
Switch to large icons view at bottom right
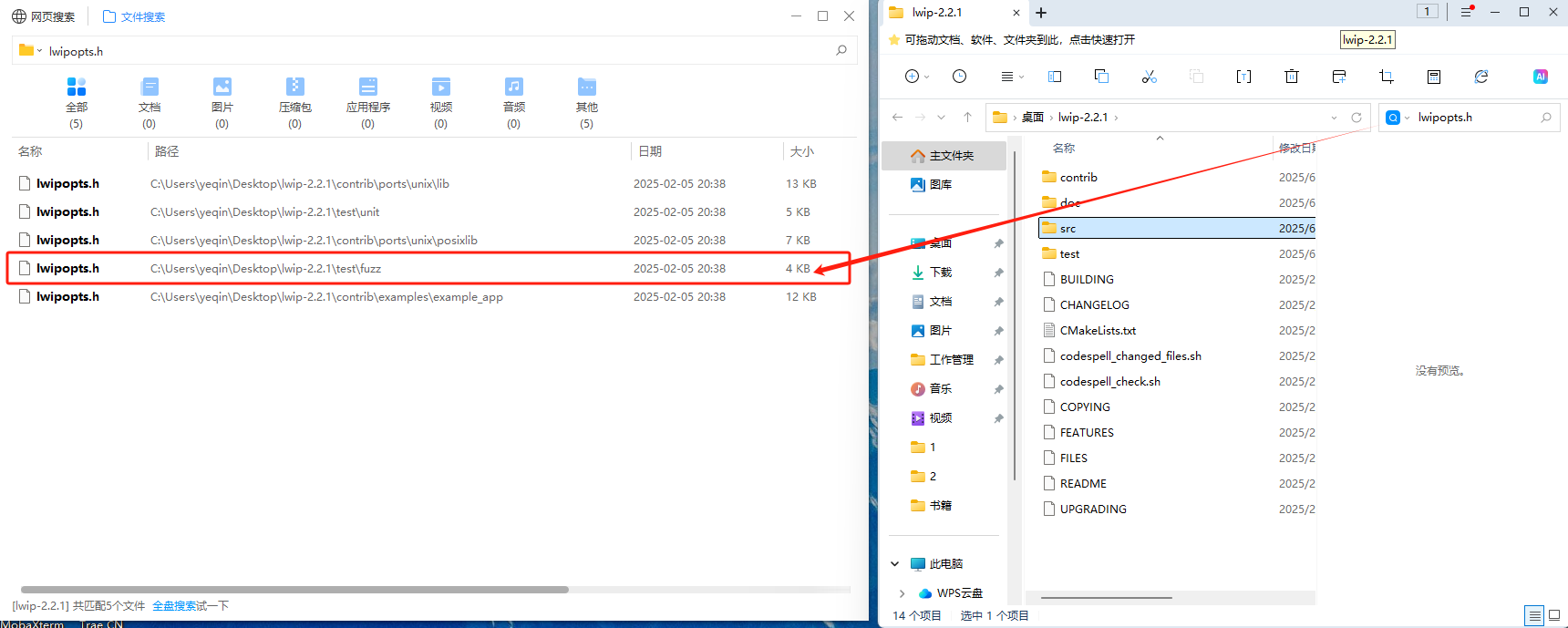point(1554,616)
